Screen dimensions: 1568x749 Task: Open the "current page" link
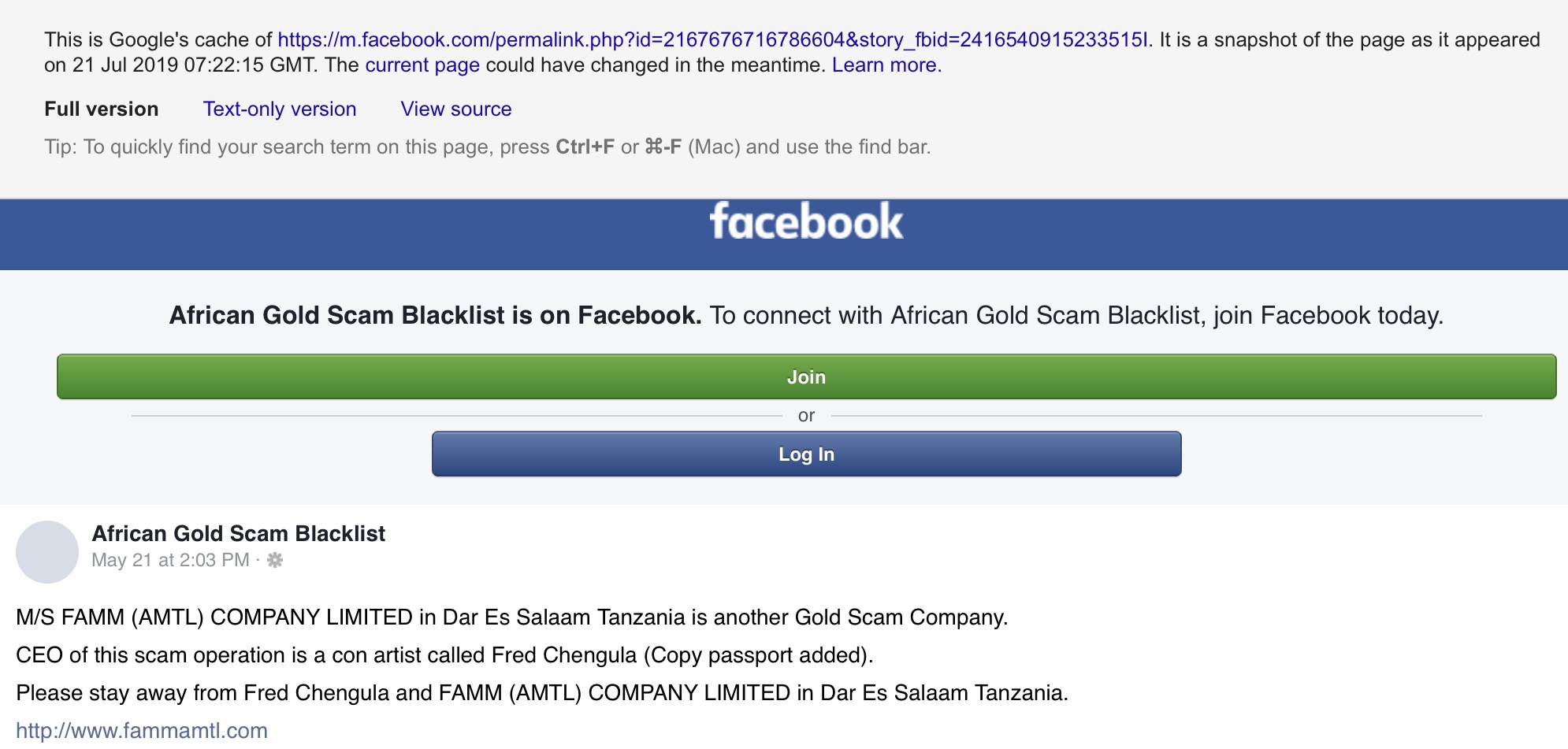point(422,65)
